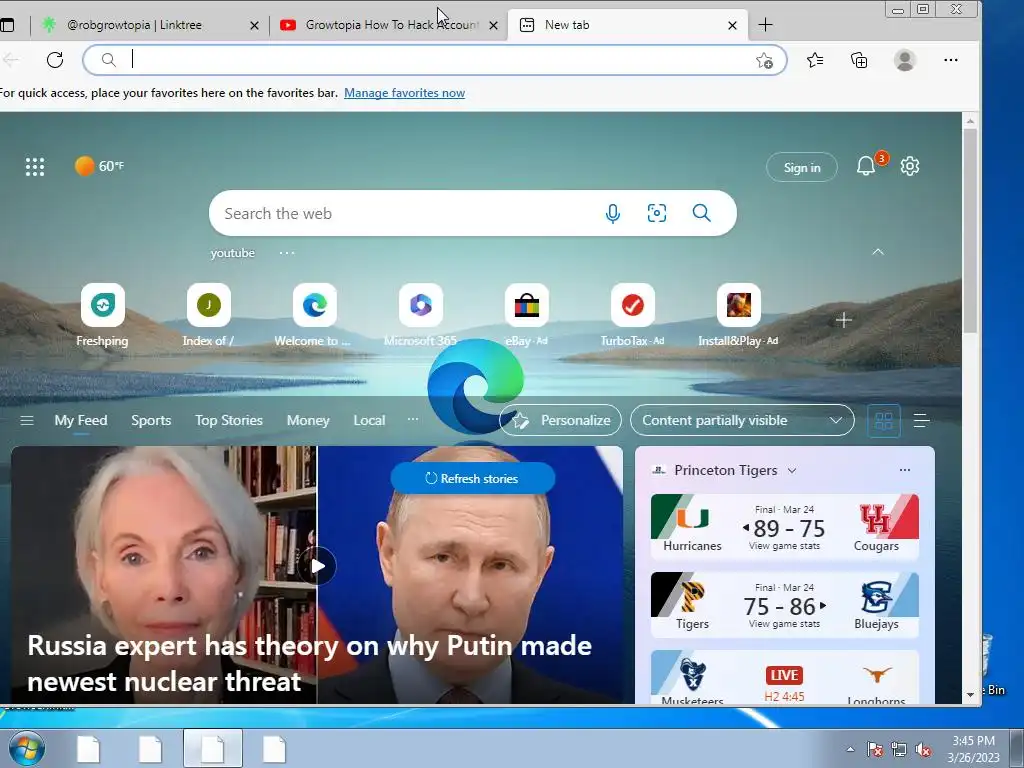Start voice search with microphone icon

pos(613,213)
